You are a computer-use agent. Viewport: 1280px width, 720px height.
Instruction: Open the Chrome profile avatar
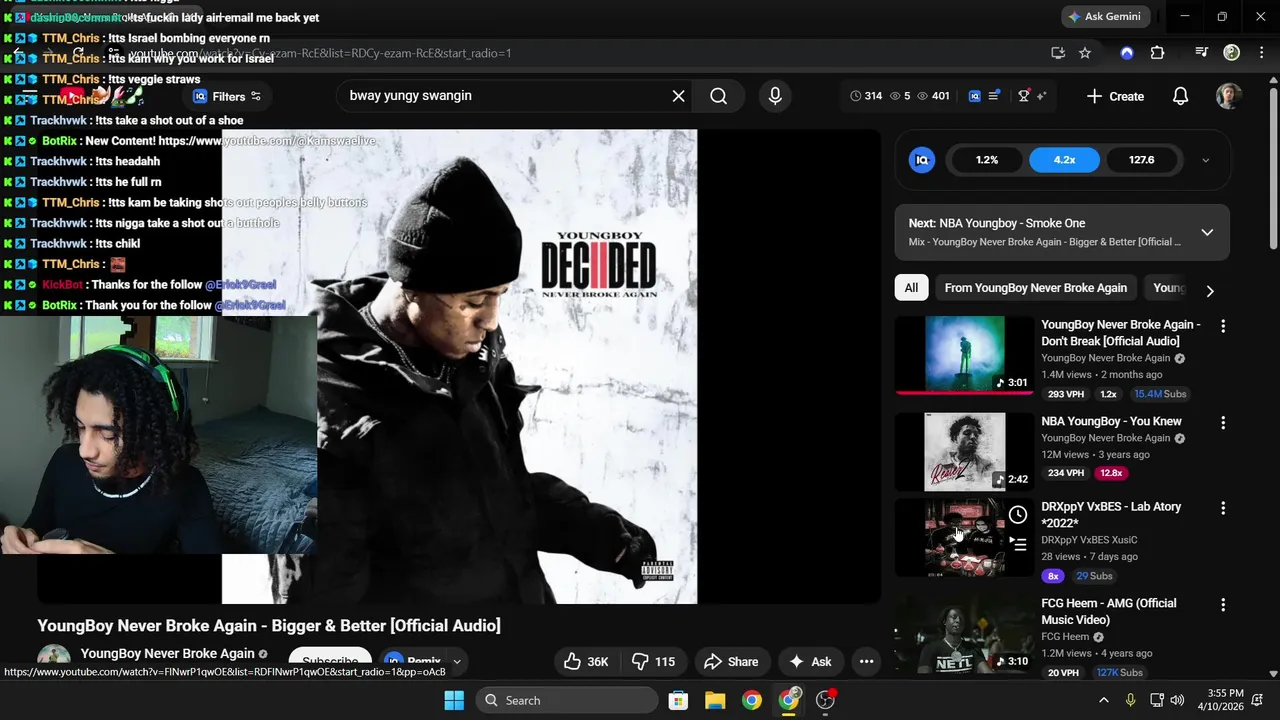pyautogui.click(x=1232, y=53)
